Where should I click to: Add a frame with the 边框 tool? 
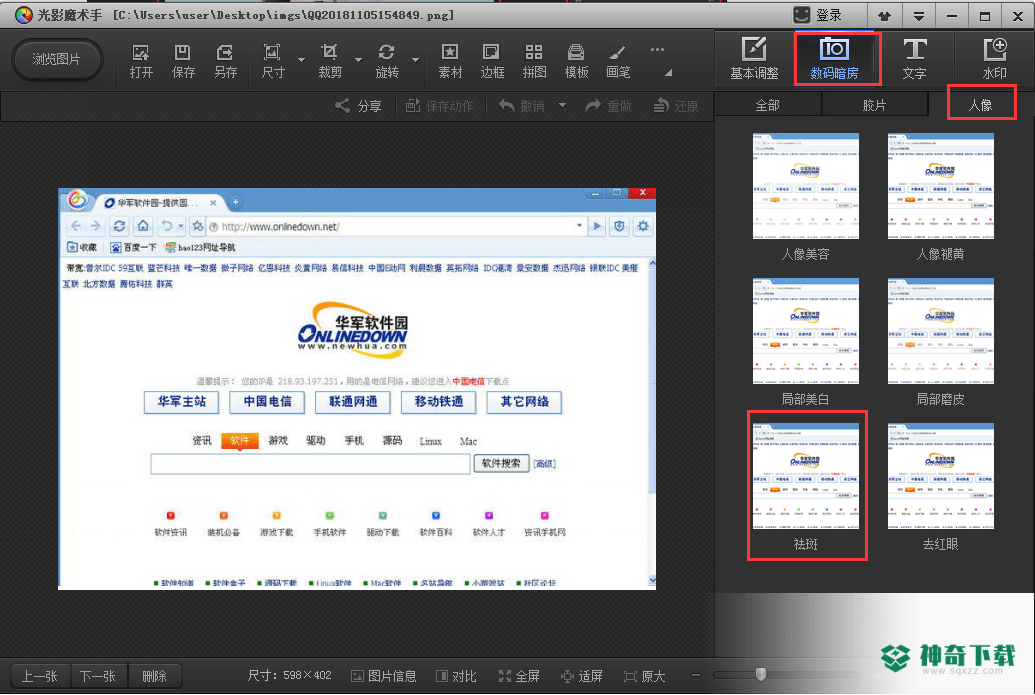pyautogui.click(x=492, y=61)
